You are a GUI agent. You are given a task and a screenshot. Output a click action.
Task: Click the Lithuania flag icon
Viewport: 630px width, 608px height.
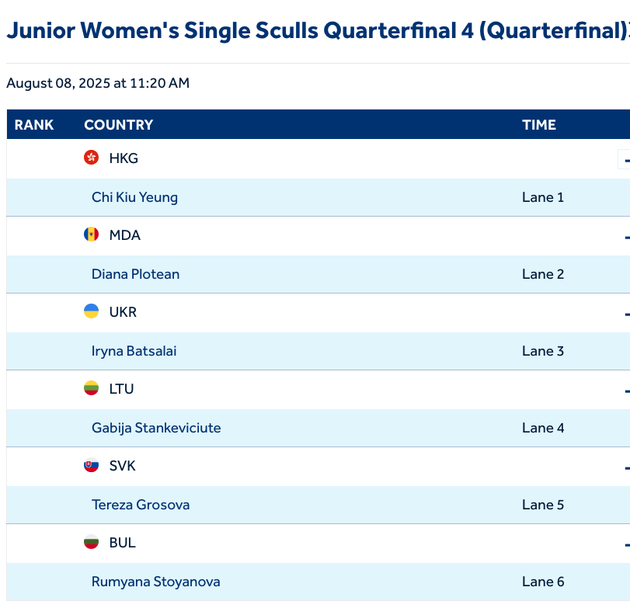[91, 389]
